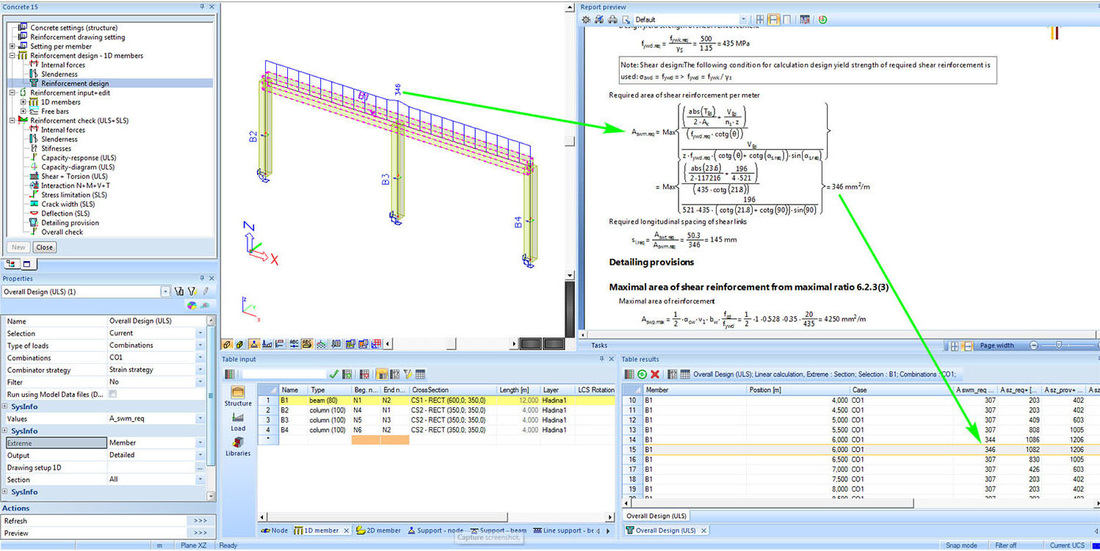The height and width of the screenshot is (551, 1100).
Task: Open Drawing setup 1D ellipsis button
Action: (201, 467)
